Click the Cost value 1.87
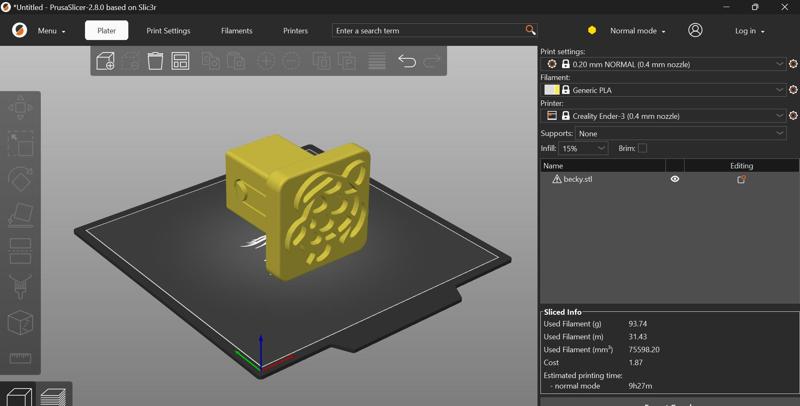The height and width of the screenshot is (406, 800). [636, 363]
